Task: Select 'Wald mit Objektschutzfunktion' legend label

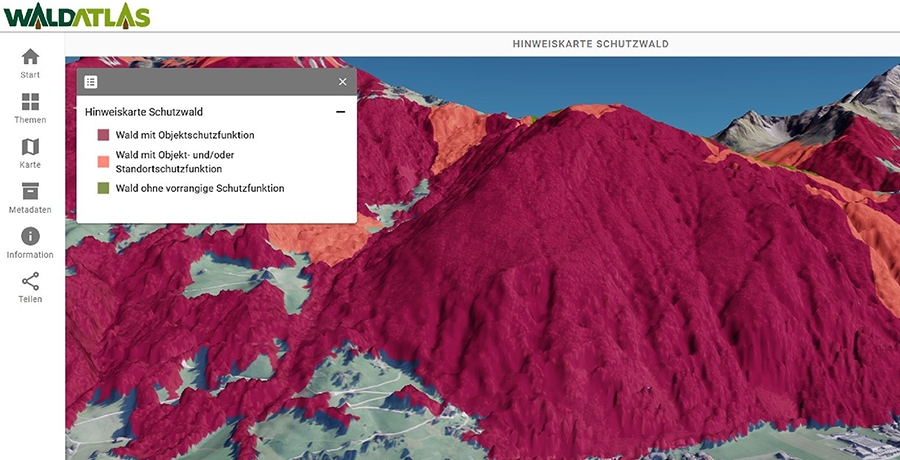Action: tap(185, 135)
